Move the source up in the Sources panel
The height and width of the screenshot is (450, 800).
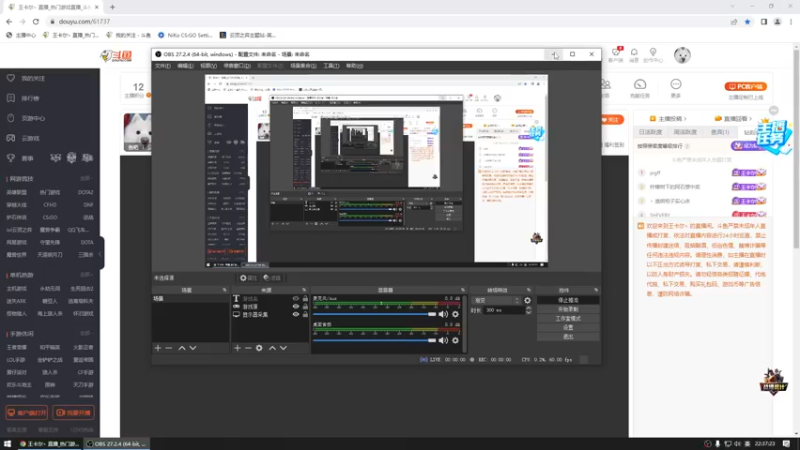tap(272, 348)
